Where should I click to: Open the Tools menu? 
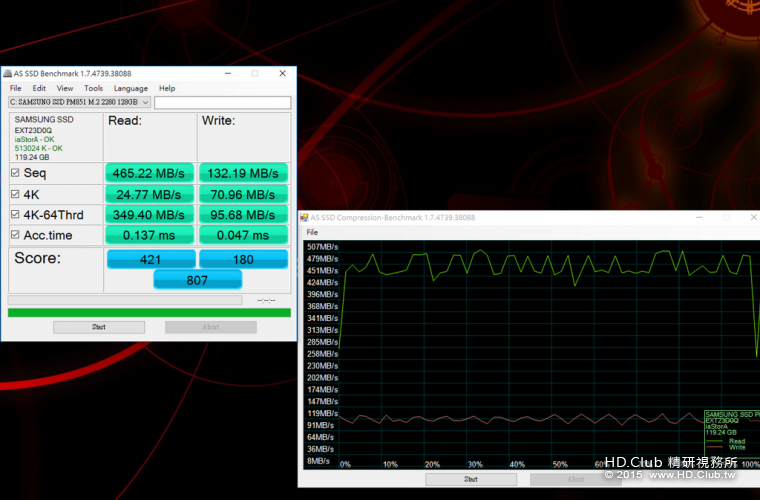(93, 88)
